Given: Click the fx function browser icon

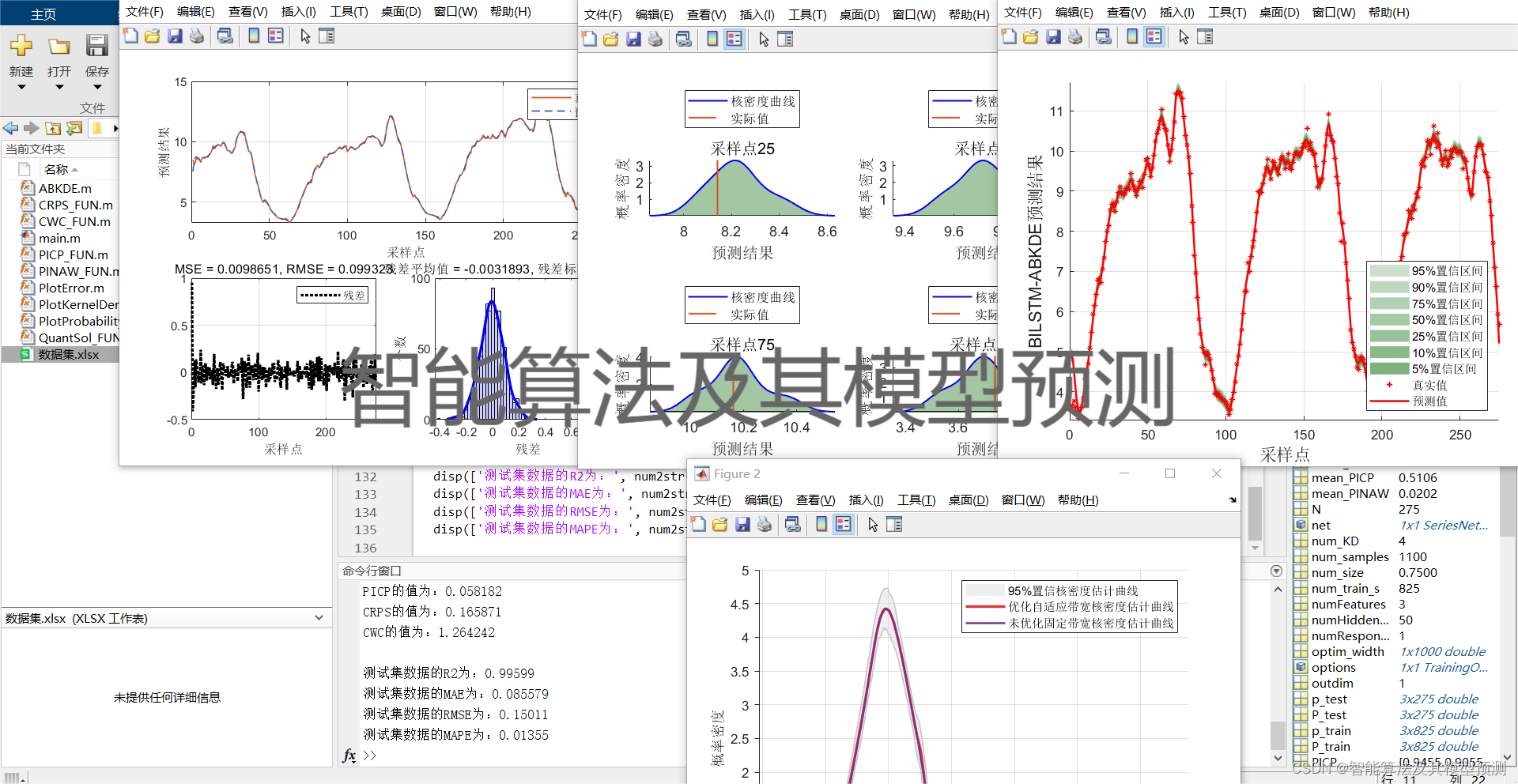Looking at the screenshot, I should pyautogui.click(x=349, y=756).
